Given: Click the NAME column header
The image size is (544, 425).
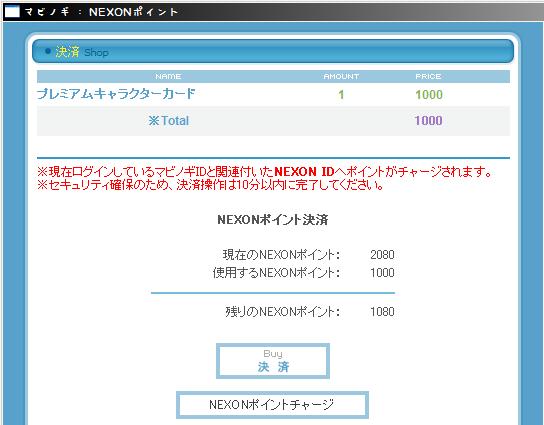Looking at the screenshot, I should coord(168,76).
